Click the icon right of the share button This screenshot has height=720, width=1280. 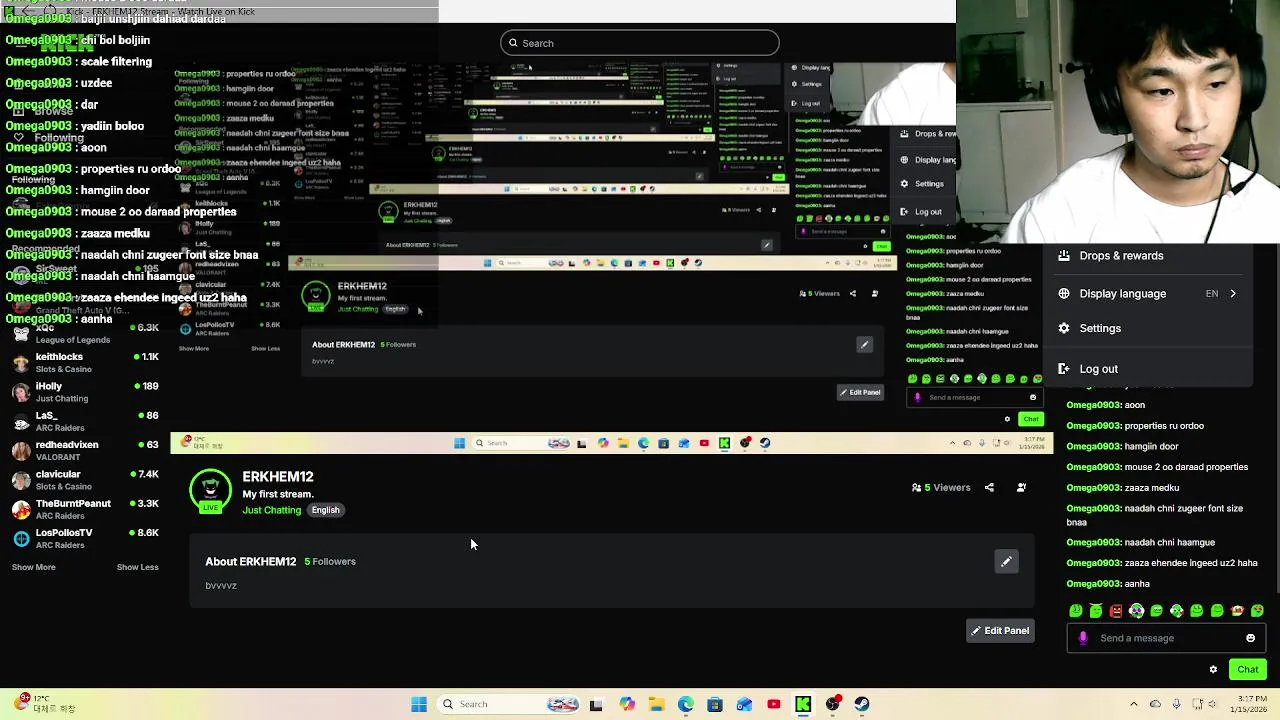pos(1021,488)
